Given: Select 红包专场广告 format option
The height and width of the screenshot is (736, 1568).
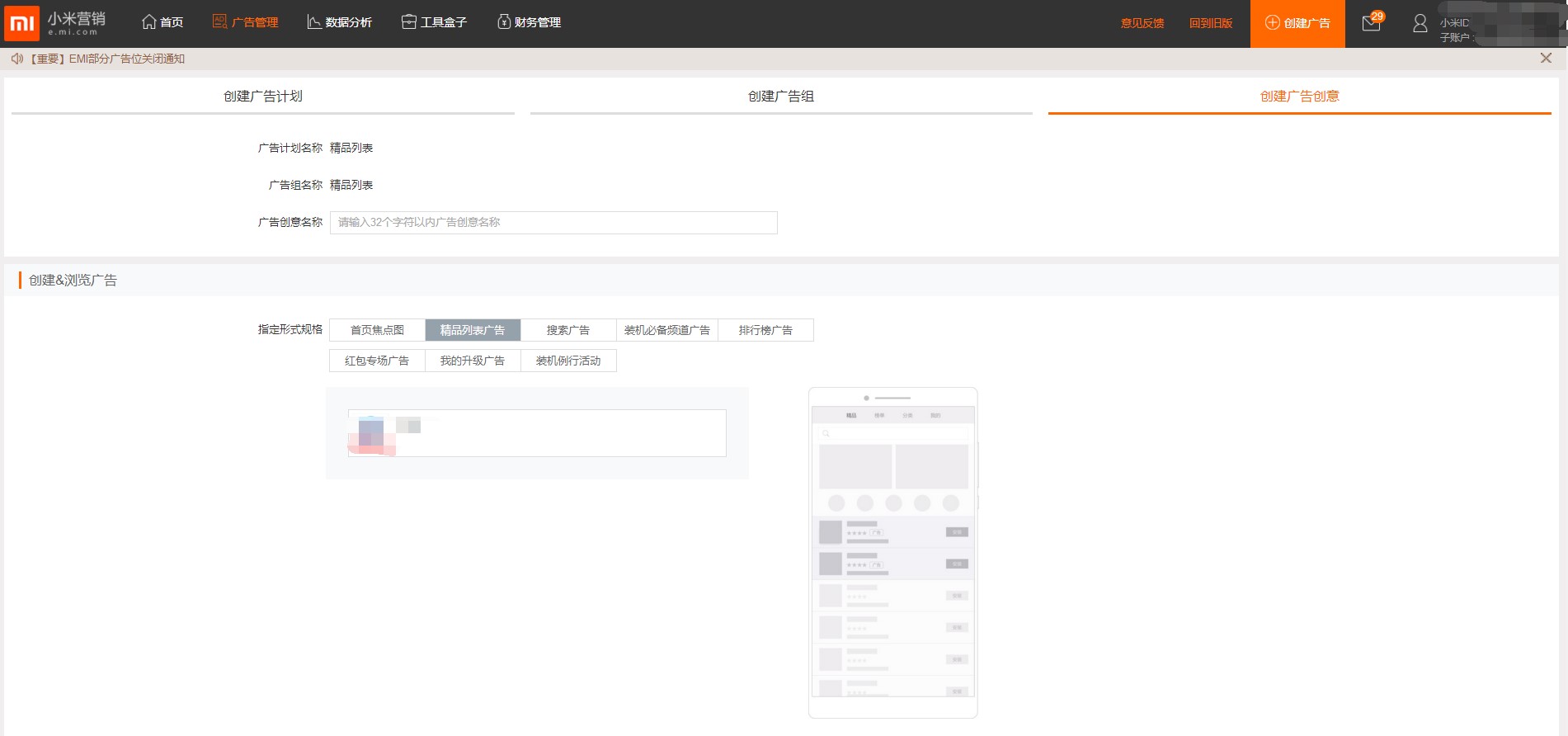Looking at the screenshot, I should 377,361.
